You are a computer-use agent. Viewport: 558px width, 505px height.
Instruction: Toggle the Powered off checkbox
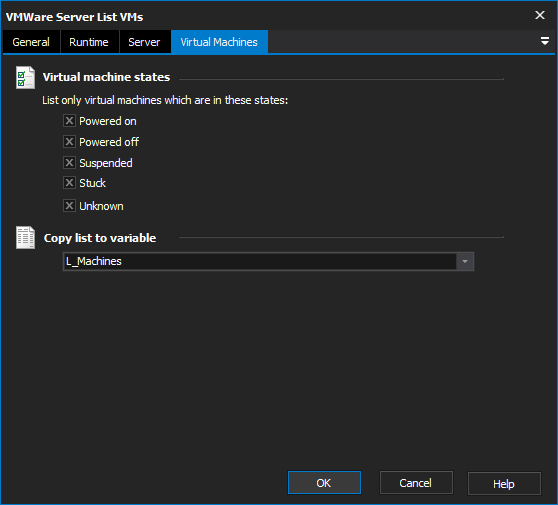pyautogui.click(x=69, y=142)
